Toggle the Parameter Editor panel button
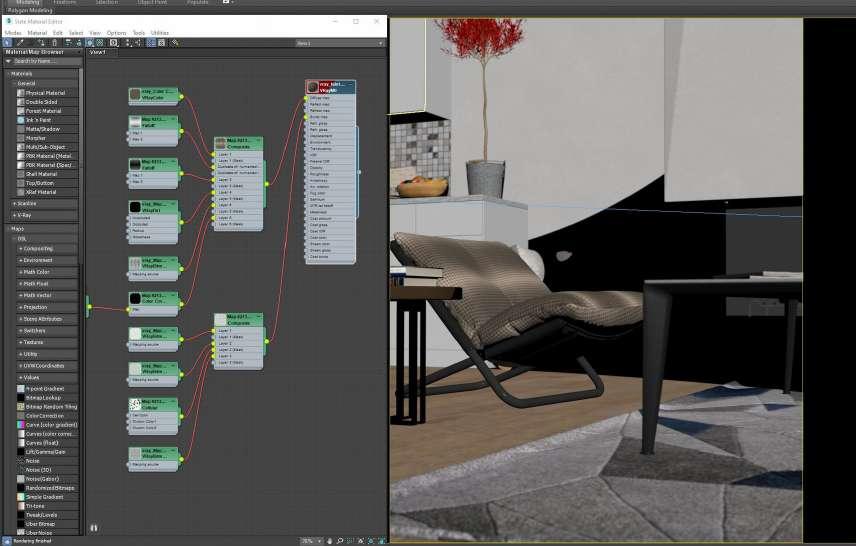The height and width of the screenshot is (546, 856). coord(162,43)
